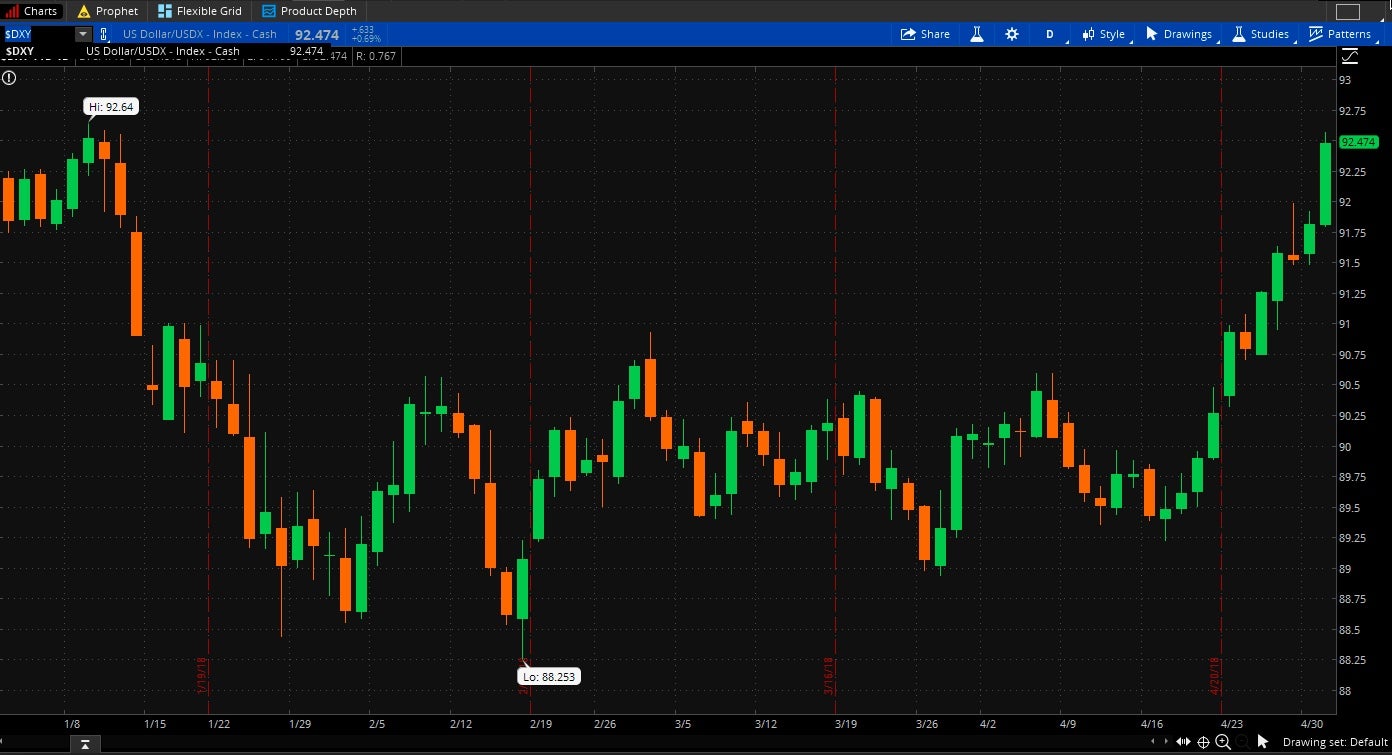Screen dimensions: 1392x755
Task: Click the $DXY symbol input field
Action: coord(37,34)
